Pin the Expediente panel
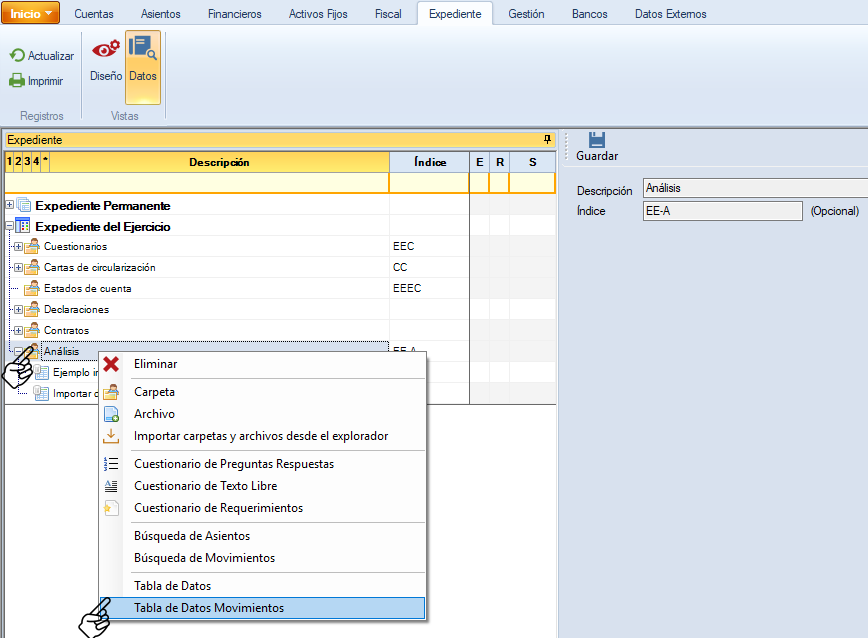This screenshot has width=868, height=638. pos(547,140)
